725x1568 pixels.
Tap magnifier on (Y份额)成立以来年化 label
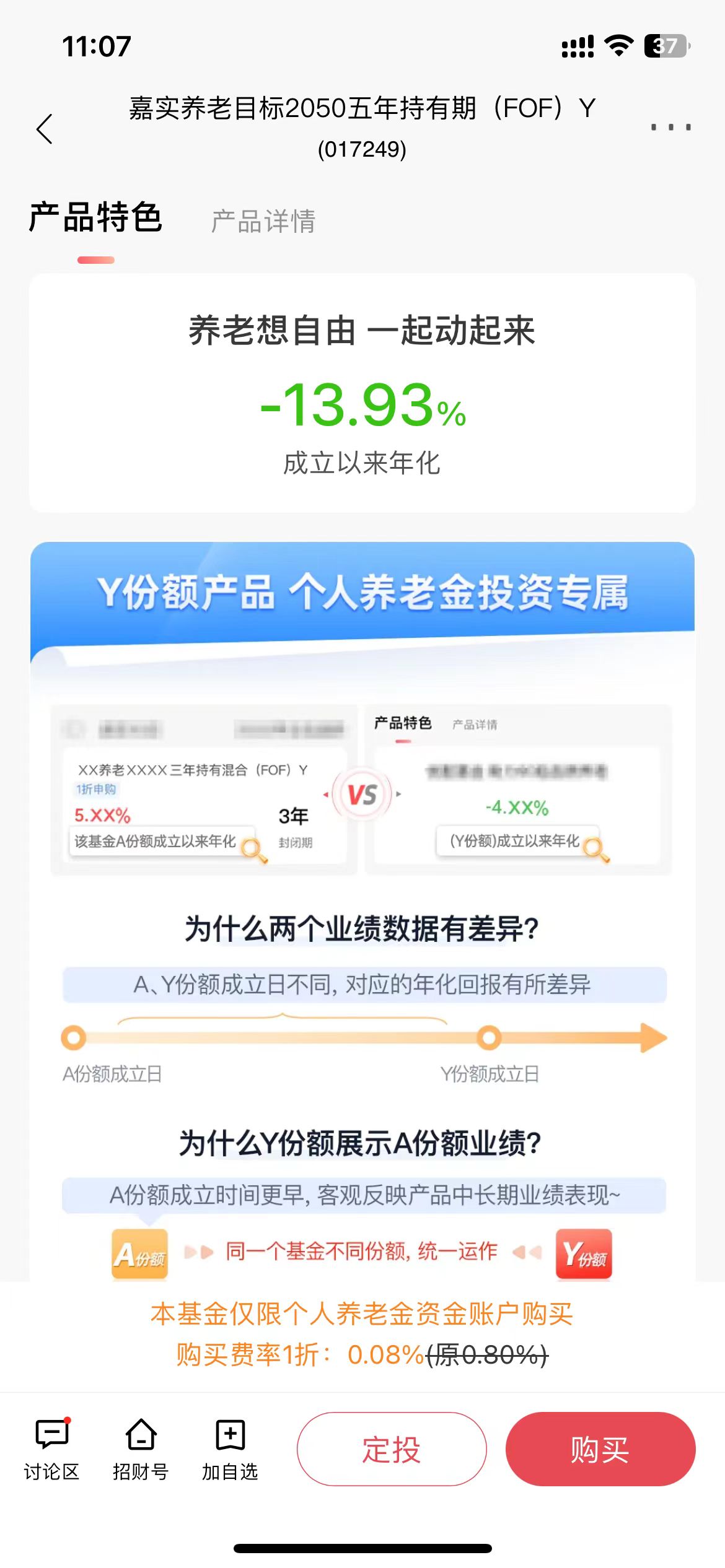pos(596,850)
